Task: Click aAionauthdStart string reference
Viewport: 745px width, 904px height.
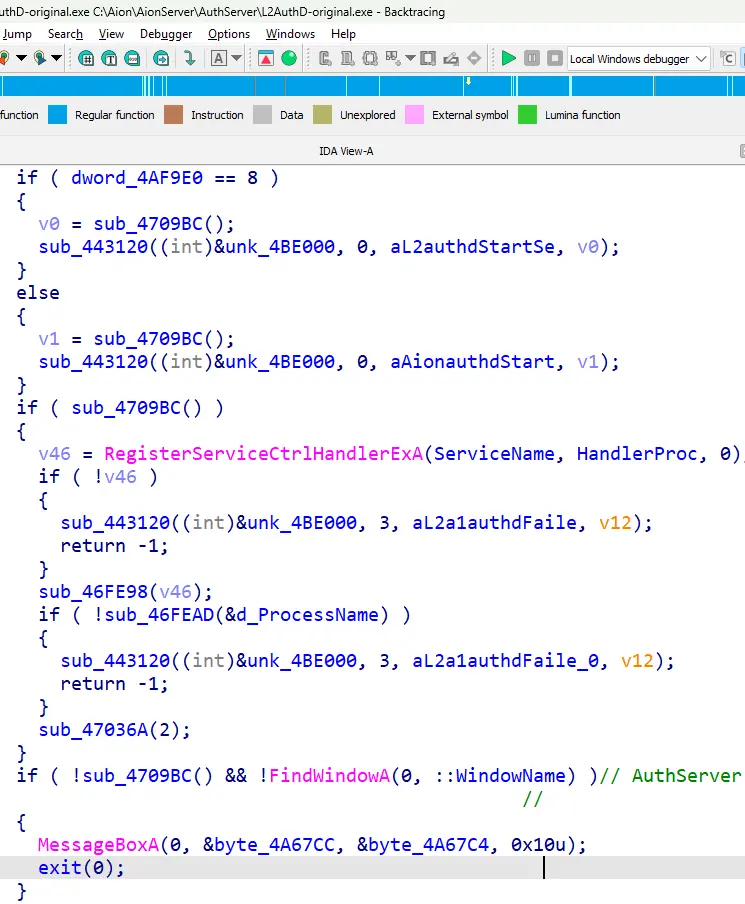Action: pos(473,361)
